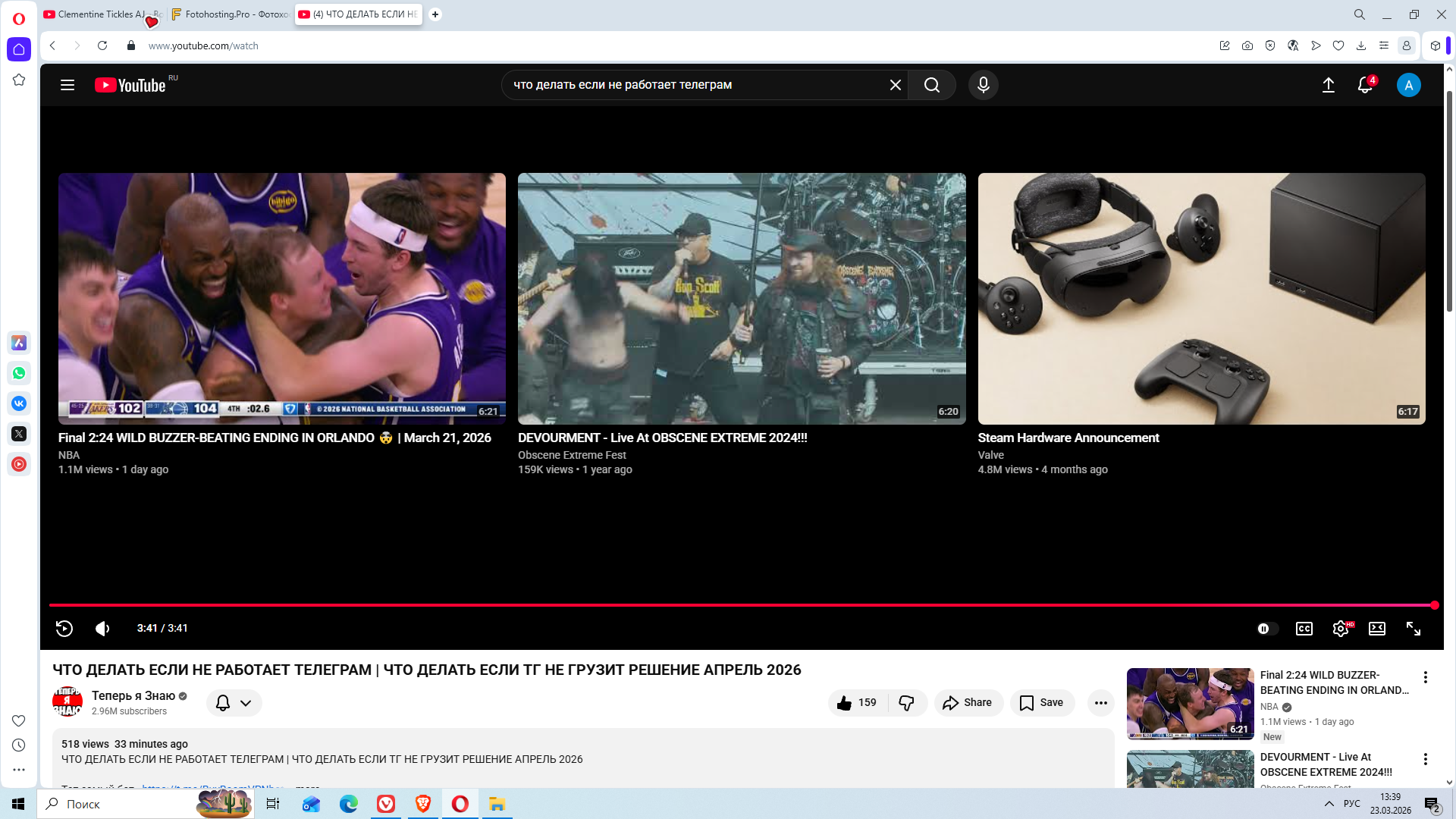Click voice search microphone icon

point(983,85)
